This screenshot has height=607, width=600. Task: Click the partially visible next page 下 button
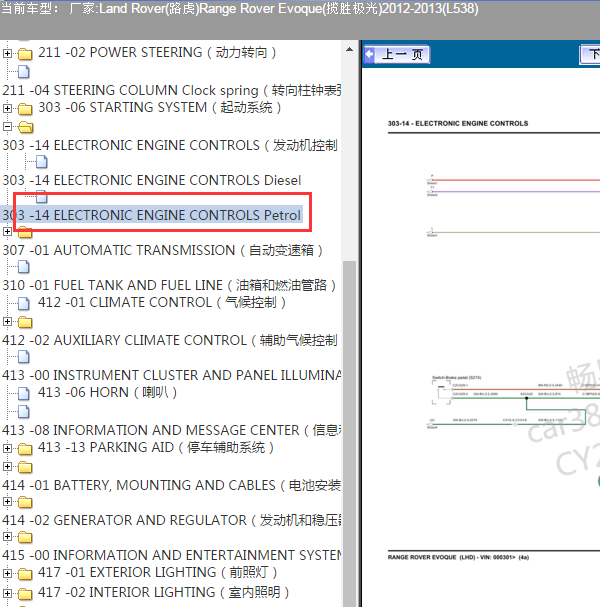[x=590, y=54]
